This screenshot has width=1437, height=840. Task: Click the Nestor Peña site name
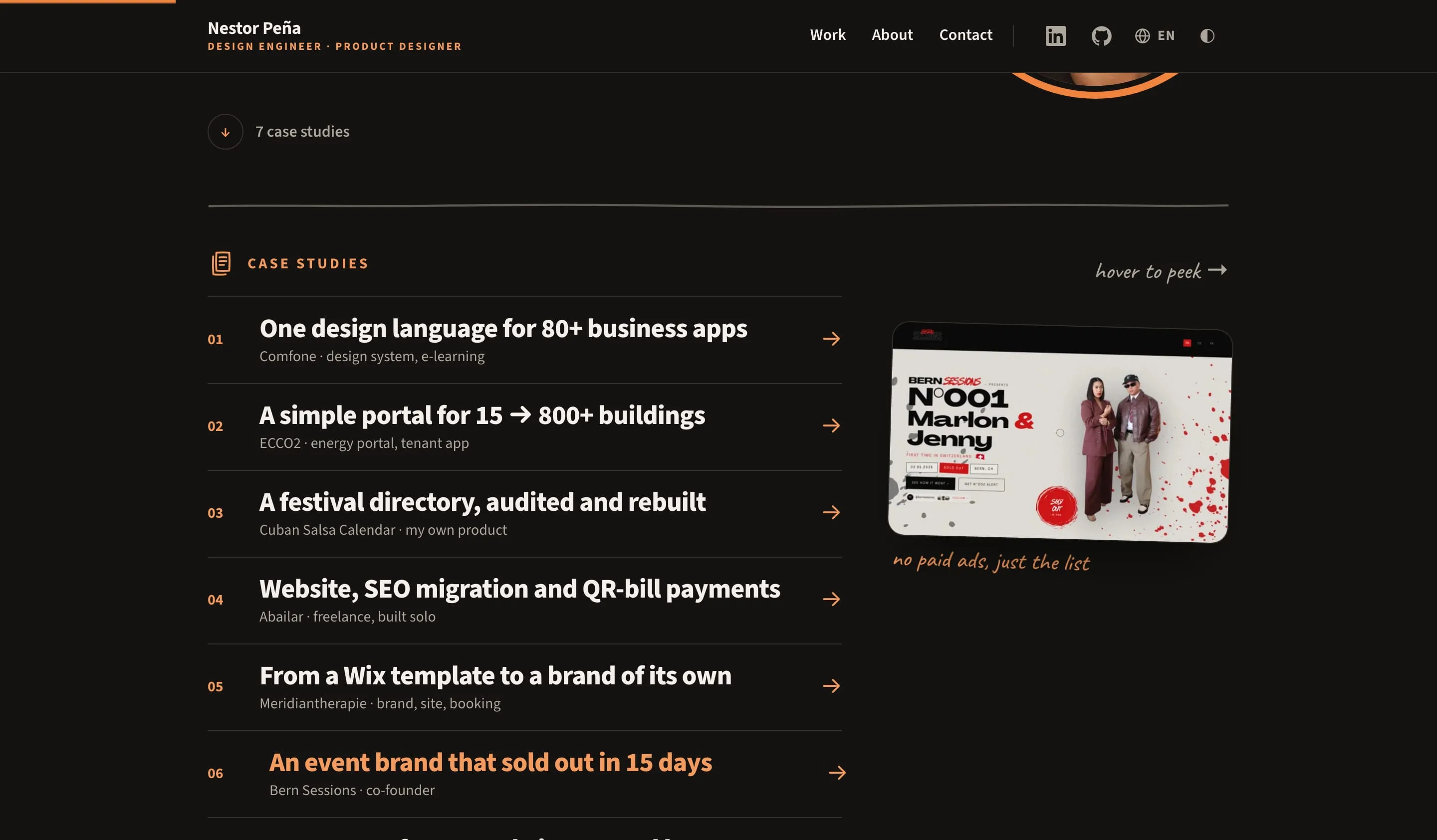click(x=254, y=27)
